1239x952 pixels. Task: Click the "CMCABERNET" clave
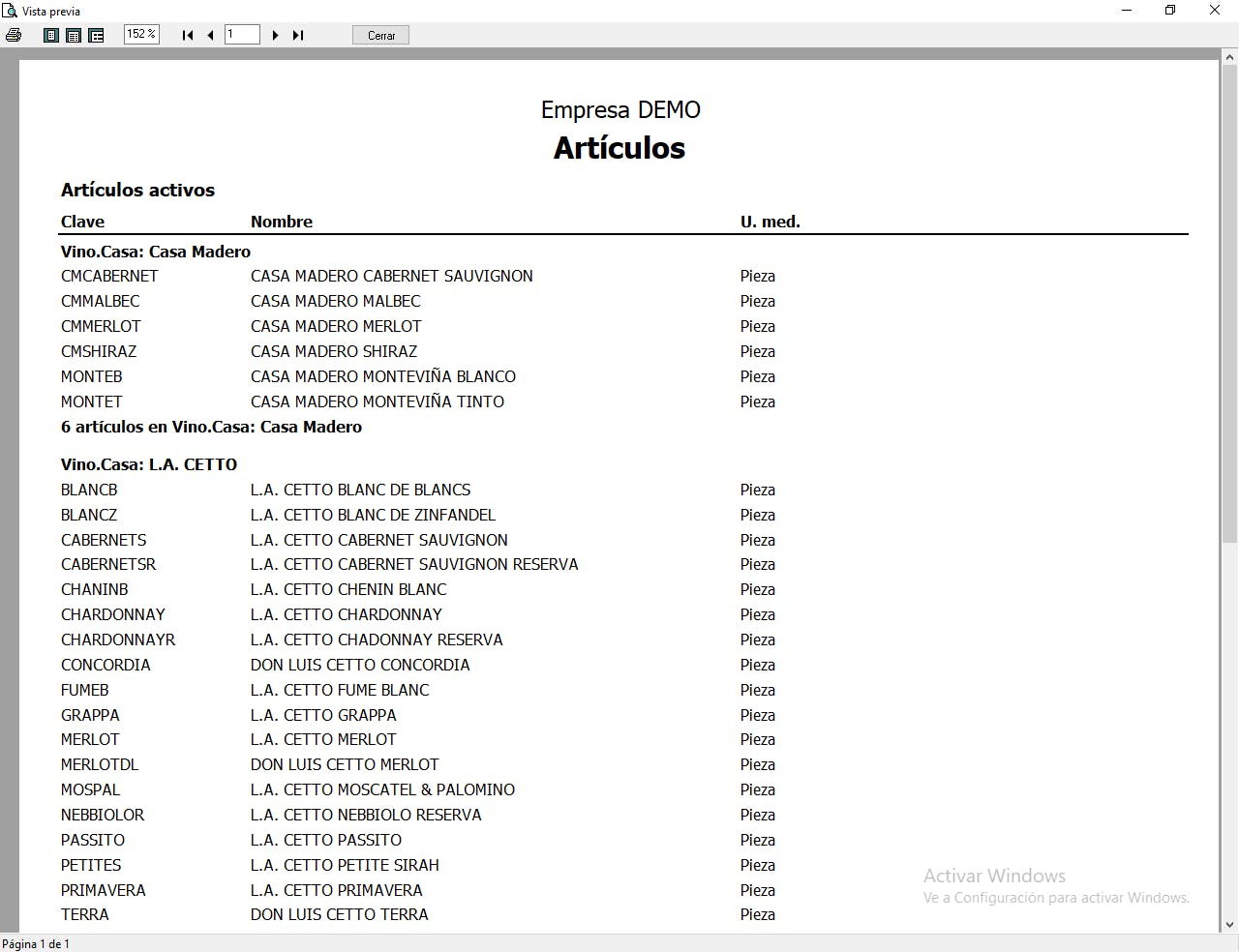(x=109, y=276)
